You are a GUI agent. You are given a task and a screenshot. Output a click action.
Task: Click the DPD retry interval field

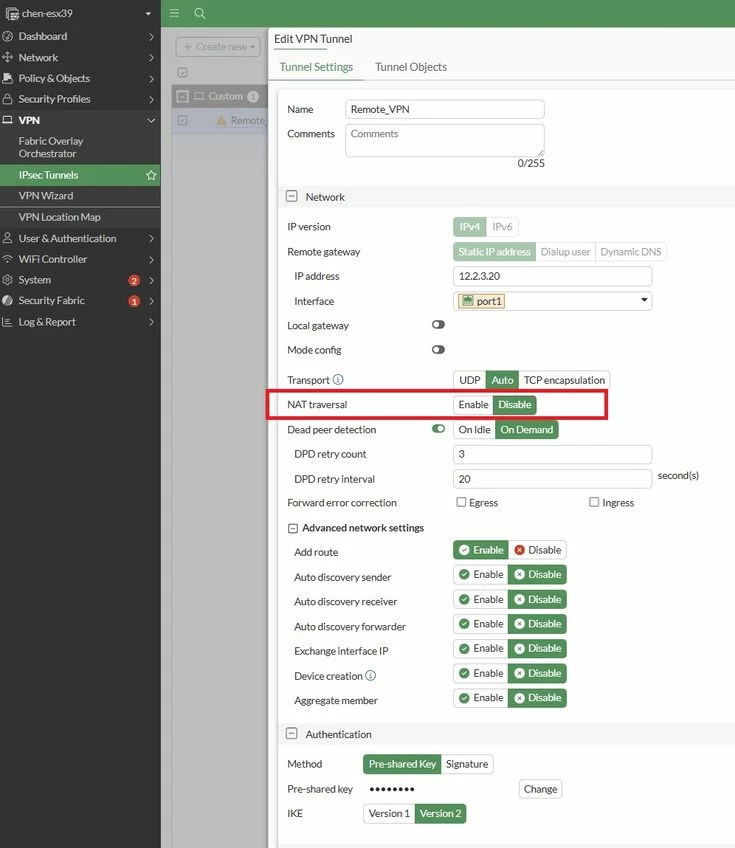[552, 479]
